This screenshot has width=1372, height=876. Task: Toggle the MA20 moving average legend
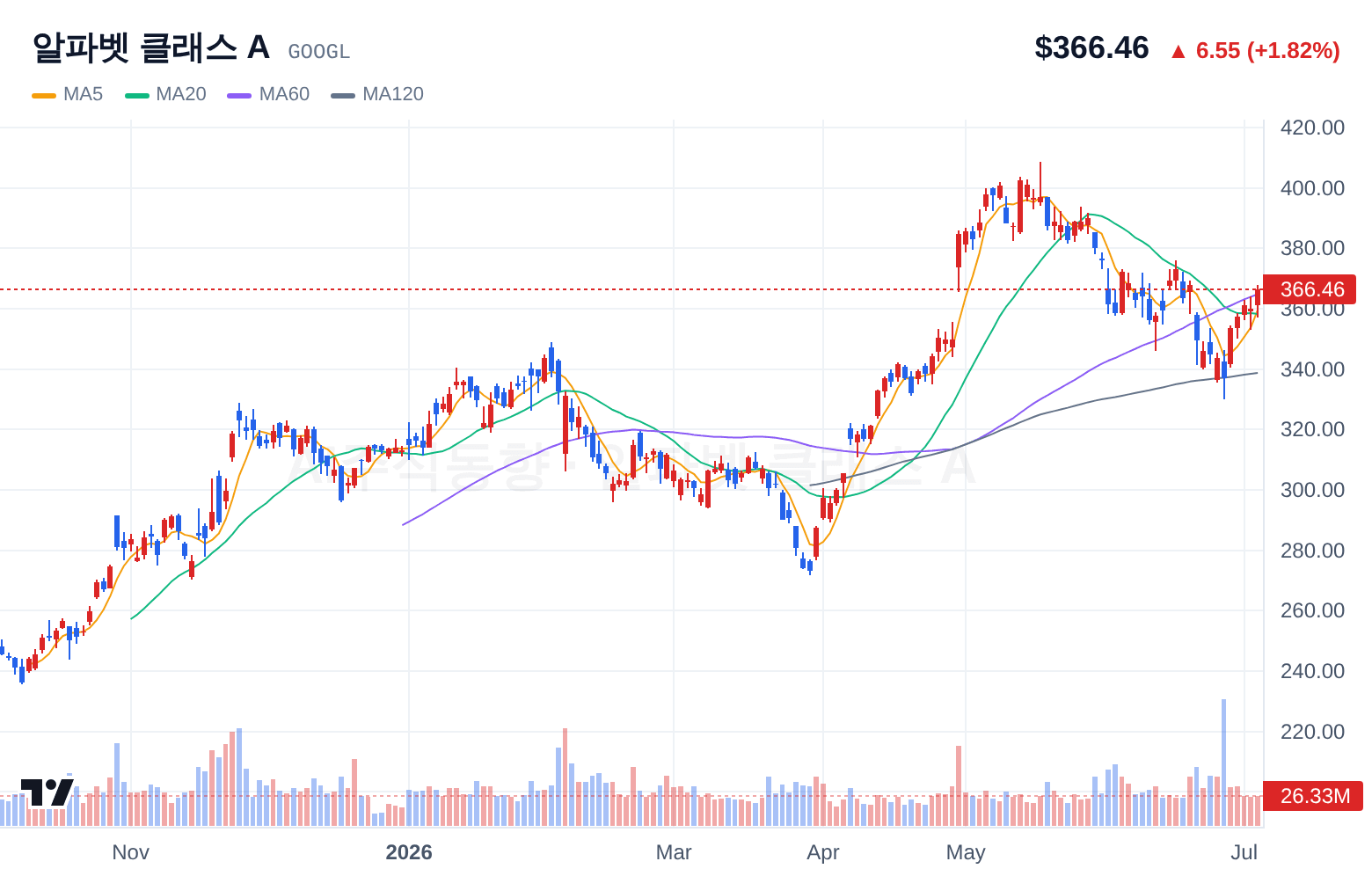165,94
